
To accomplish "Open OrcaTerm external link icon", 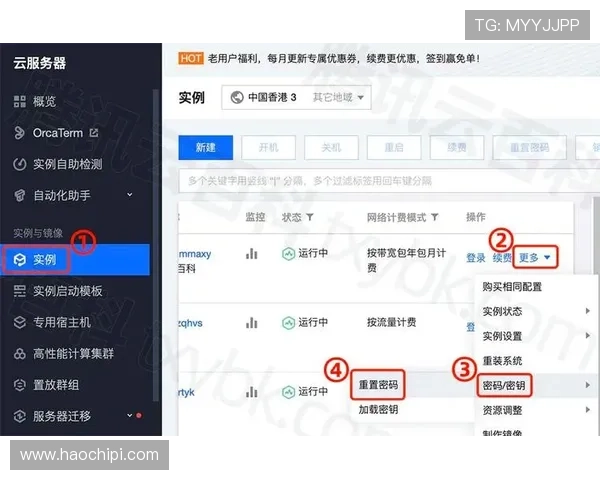I will coord(94,132).
